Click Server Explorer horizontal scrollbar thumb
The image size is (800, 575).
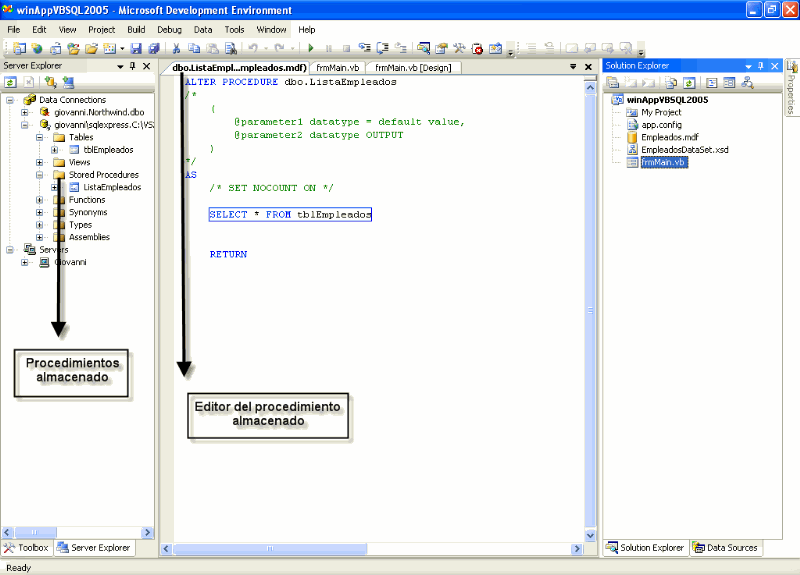tap(35, 532)
